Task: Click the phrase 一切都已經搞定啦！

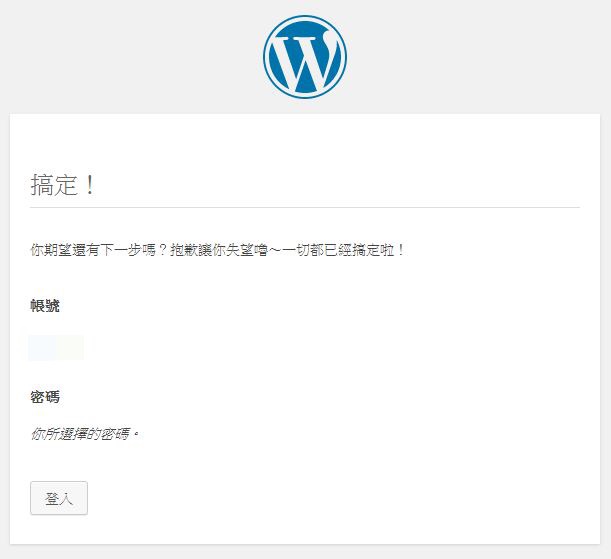Action: tap(344, 250)
